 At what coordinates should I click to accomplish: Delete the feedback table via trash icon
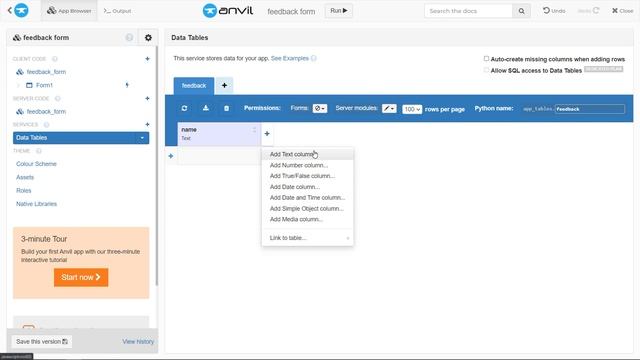(227, 108)
